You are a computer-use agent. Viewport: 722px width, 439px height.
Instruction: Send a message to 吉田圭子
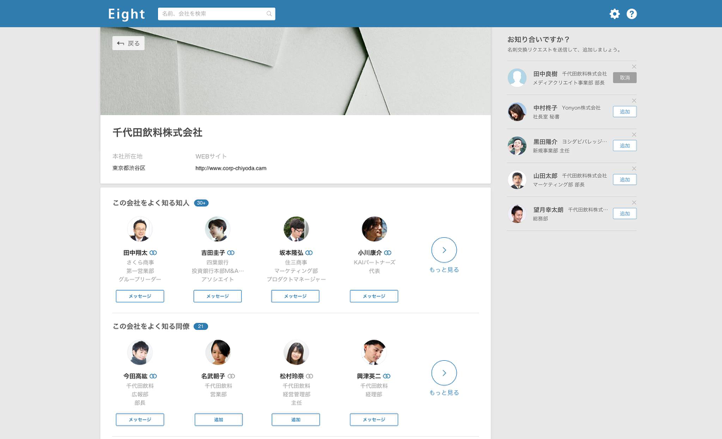pos(217,296)
